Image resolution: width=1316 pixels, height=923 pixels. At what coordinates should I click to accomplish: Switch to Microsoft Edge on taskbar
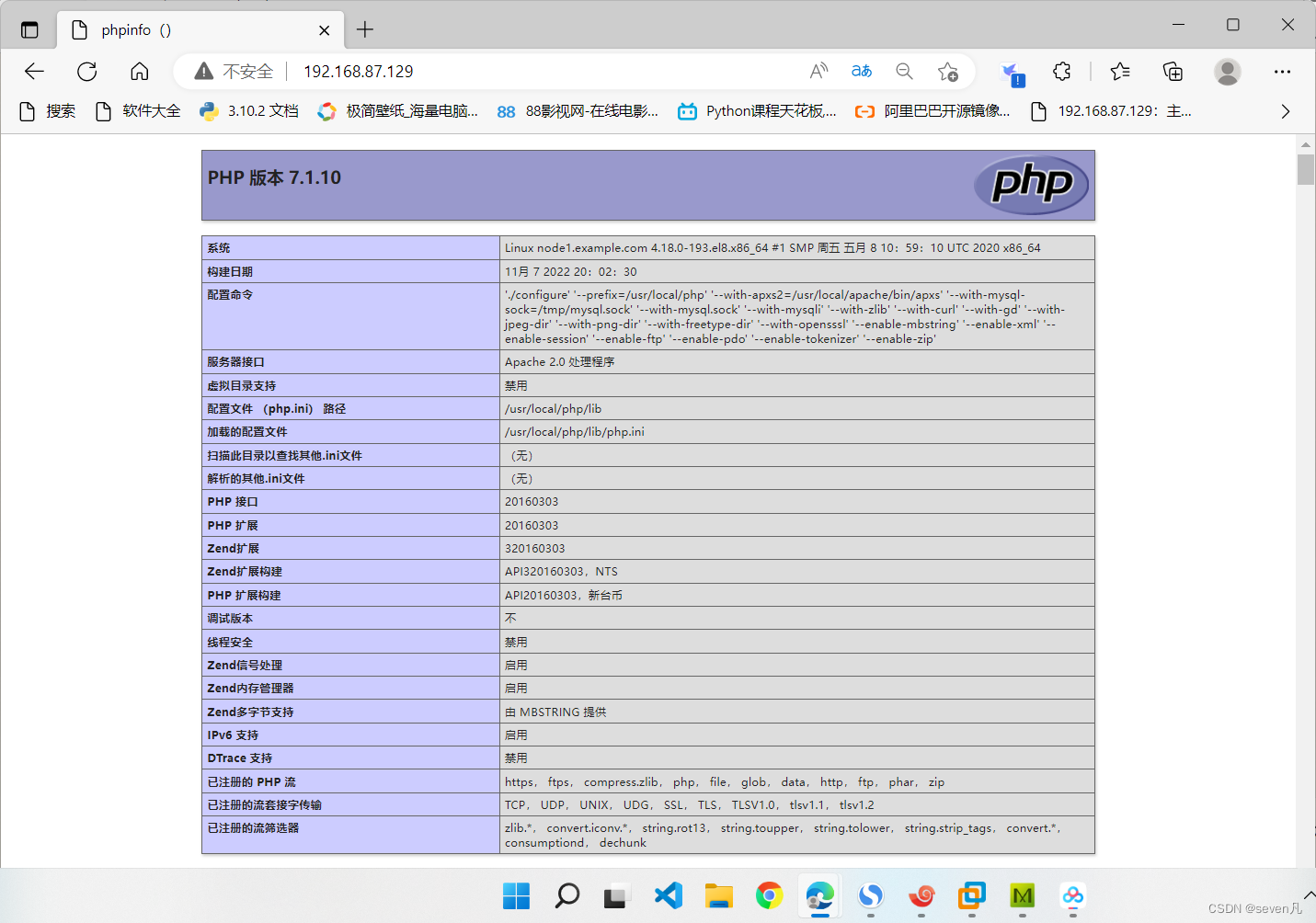tap(819, 895)
